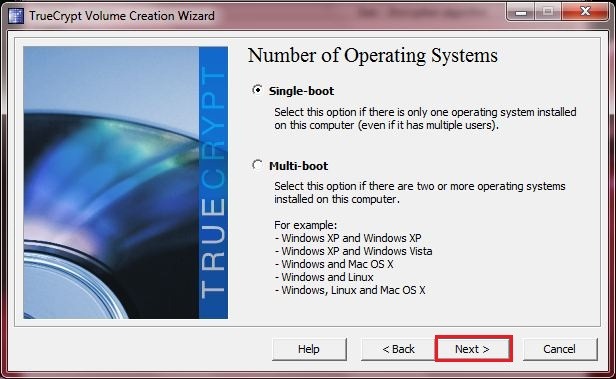Click the Windows and Linux example line
The width and height of the screenshot is (616, 379).
coord(324,277)
